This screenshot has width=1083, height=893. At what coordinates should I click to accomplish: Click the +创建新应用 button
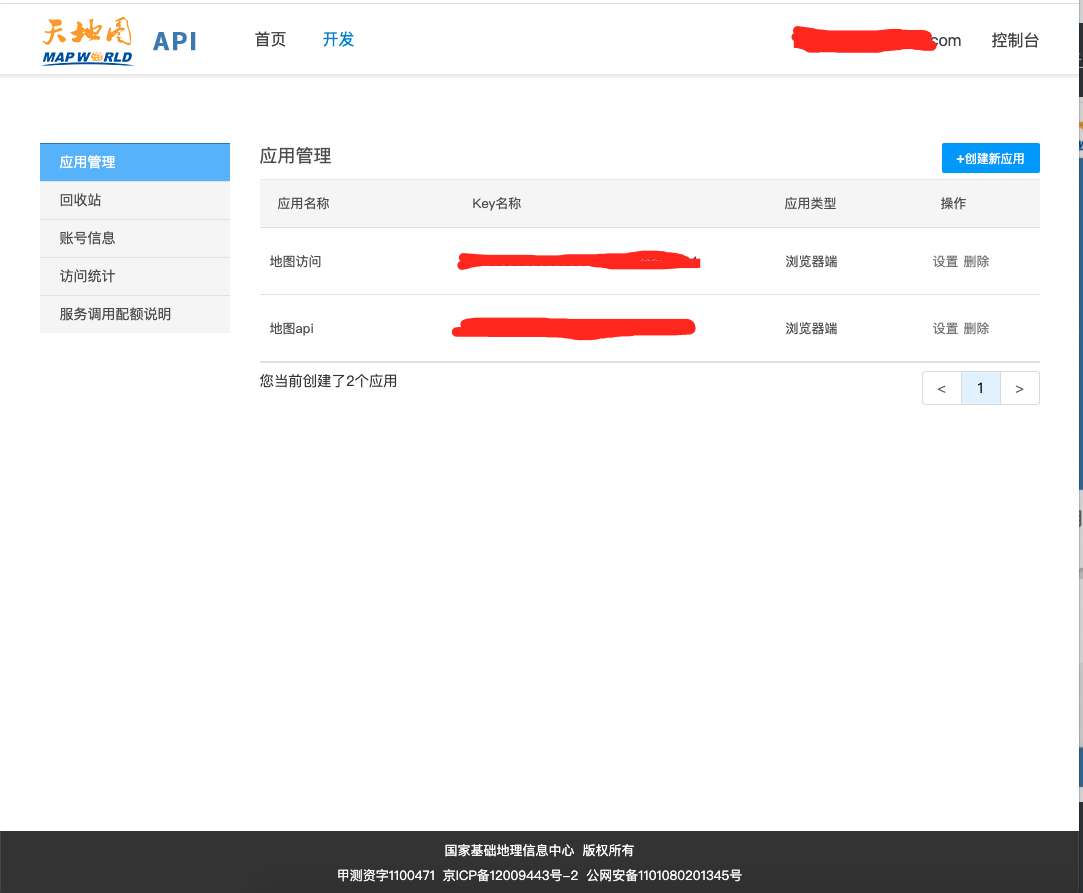990,158
